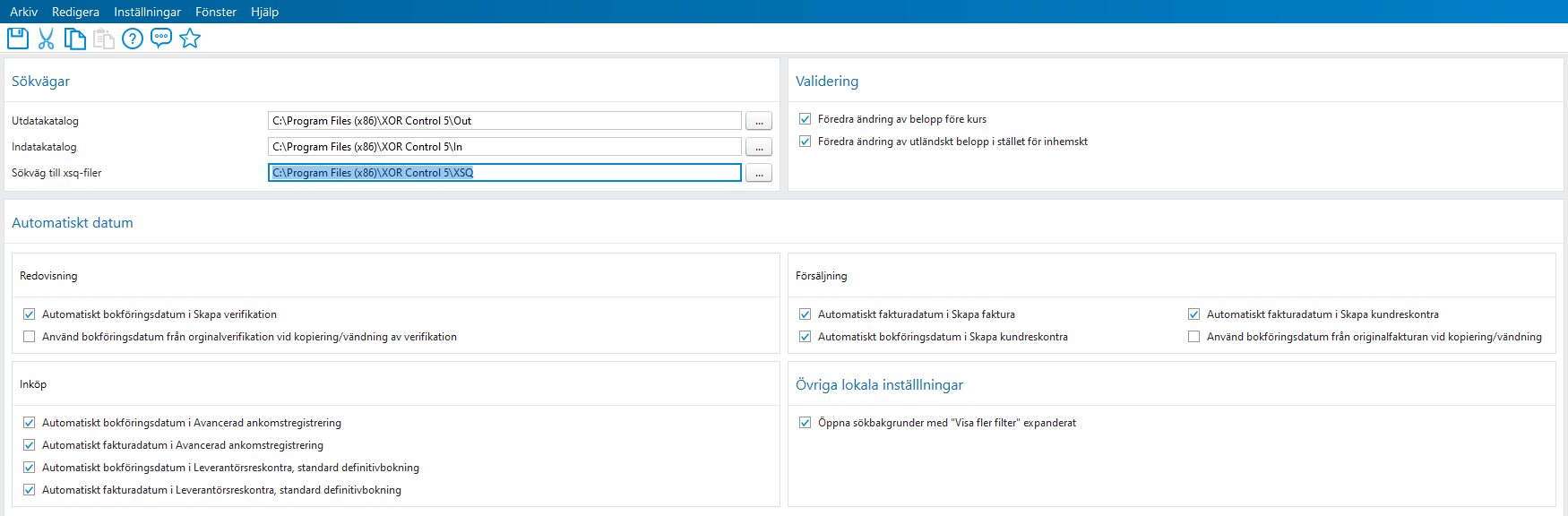The width and height of the screenshot is (1568, 516).
Task: Click the Cut (scissors) toolbar icon
Action: pos(47,39)
